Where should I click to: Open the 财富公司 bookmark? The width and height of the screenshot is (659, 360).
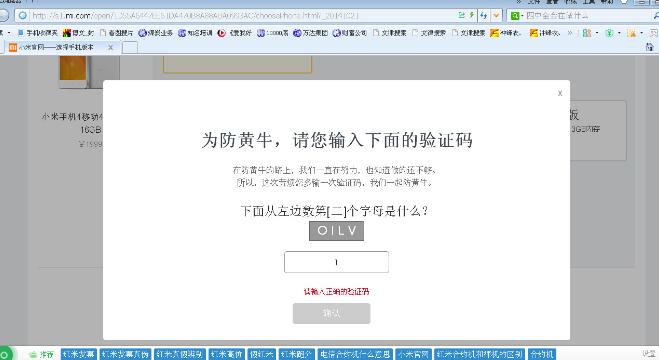pos(350,33)
